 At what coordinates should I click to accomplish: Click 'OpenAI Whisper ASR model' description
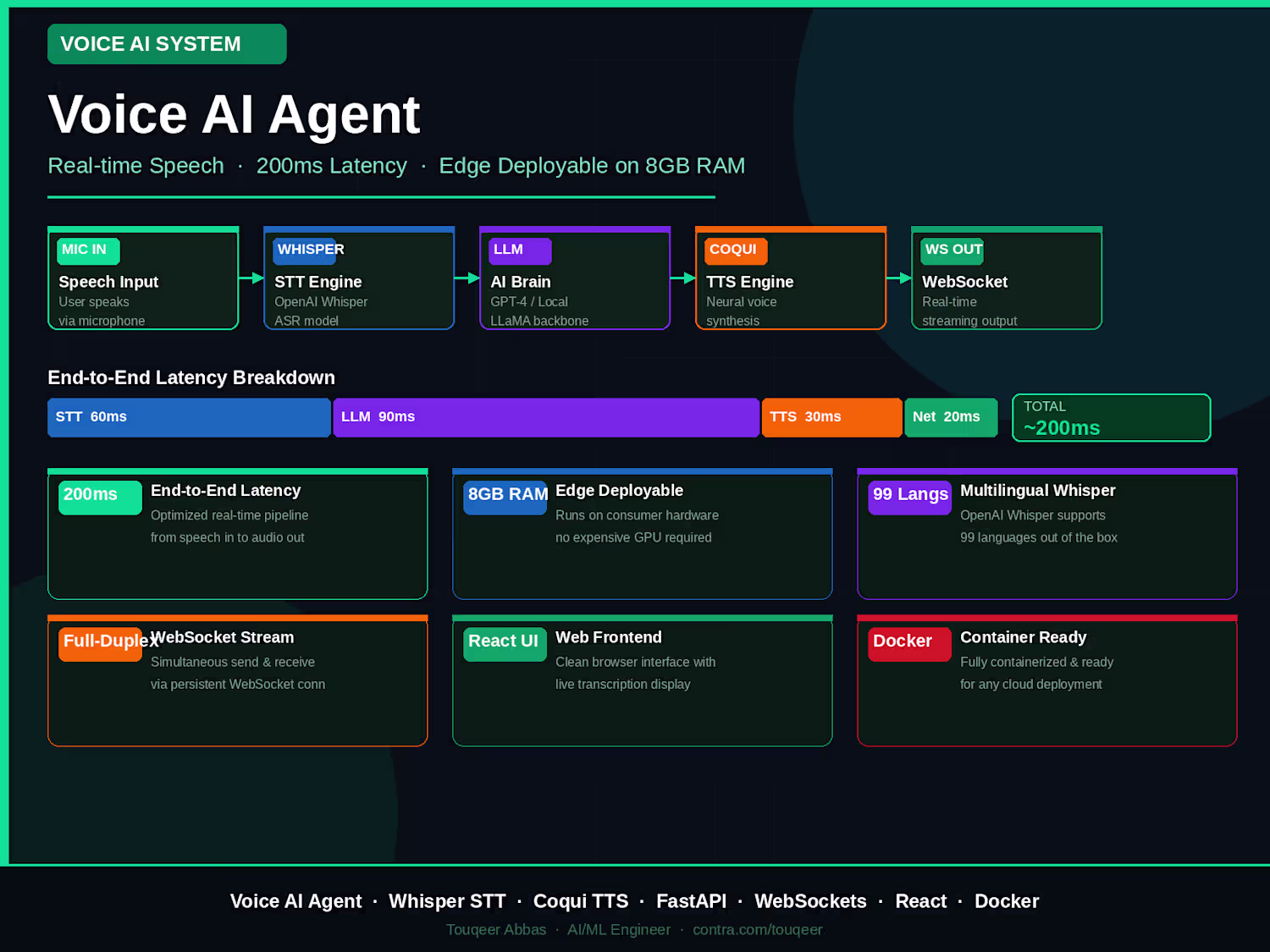pyautogui.click(x=321, y=311)
